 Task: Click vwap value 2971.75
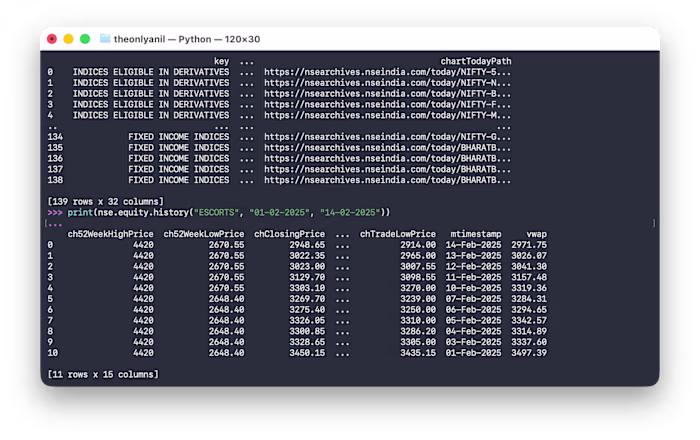click(x=529, y=245)
